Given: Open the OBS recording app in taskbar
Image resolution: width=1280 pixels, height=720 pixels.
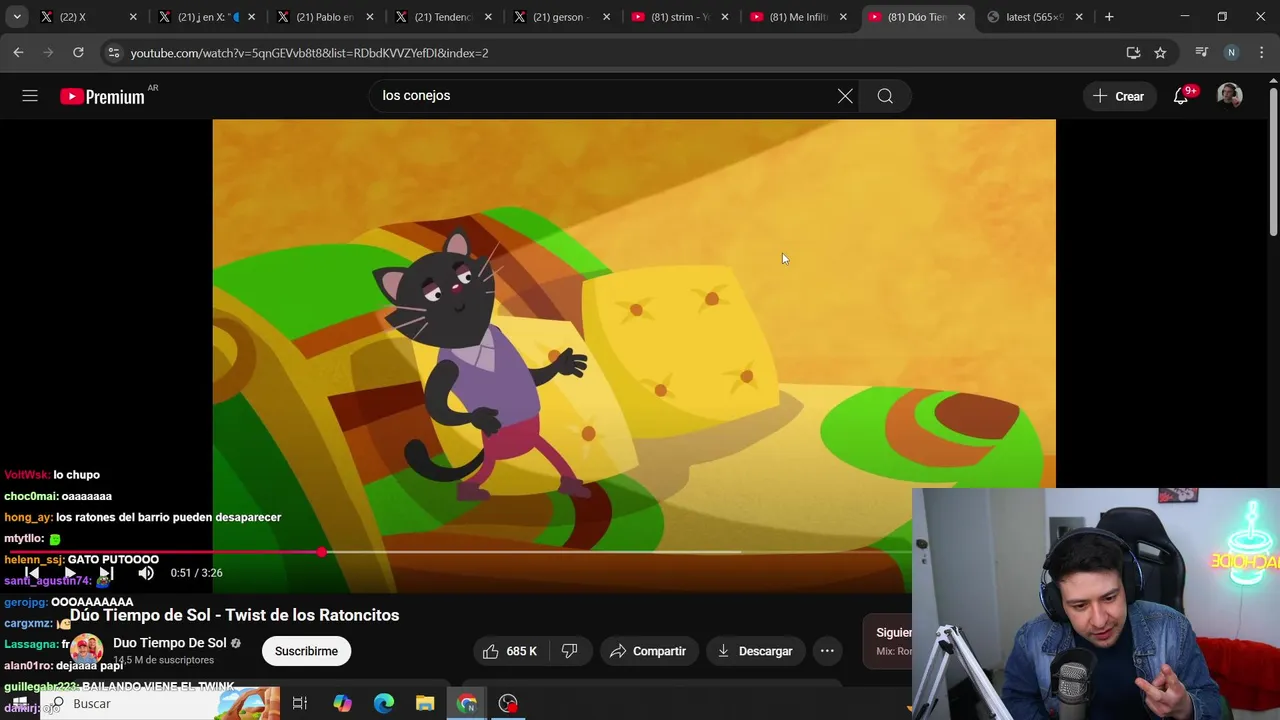Looking at the screenshot, I should [x=508, y=704].
